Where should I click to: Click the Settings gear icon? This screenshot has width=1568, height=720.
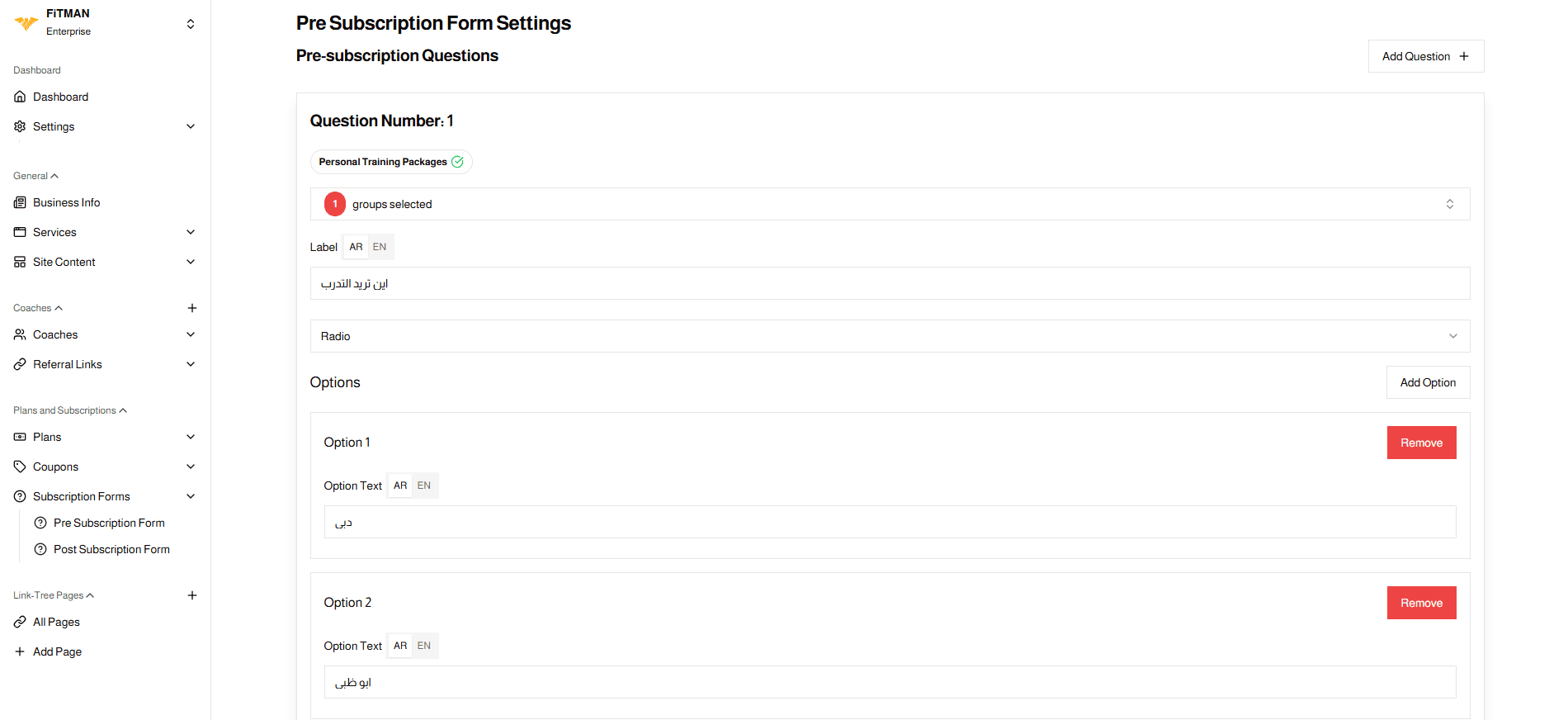point(20,126)
